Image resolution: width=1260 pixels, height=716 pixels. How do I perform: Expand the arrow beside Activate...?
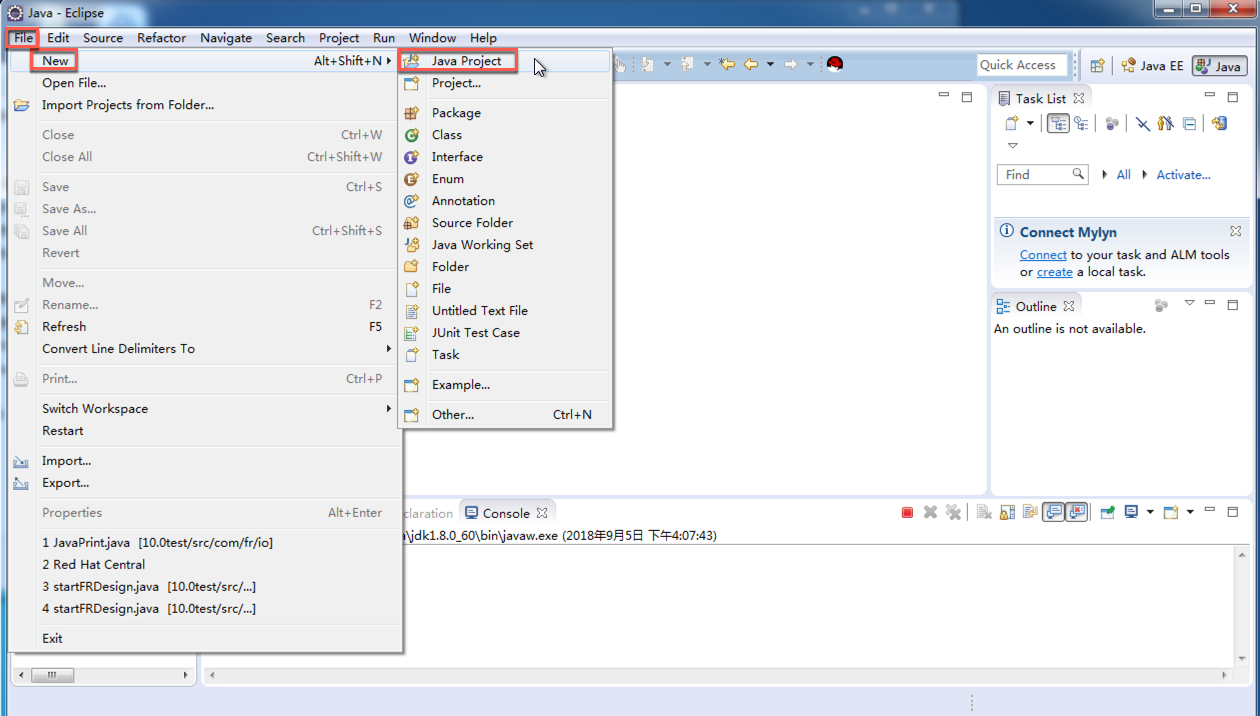(x=1143, y=174)
